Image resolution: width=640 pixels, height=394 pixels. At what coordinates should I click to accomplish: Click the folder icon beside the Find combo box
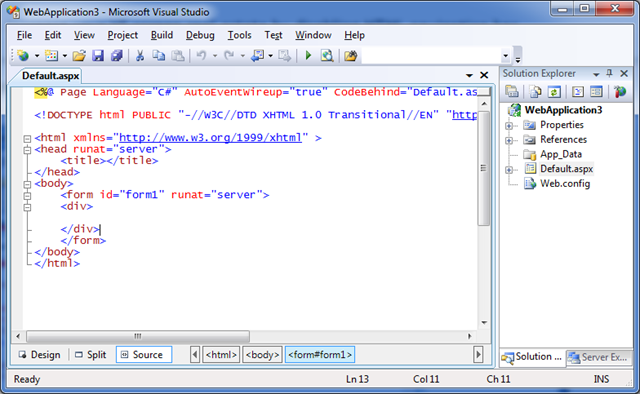coord(350,56)
